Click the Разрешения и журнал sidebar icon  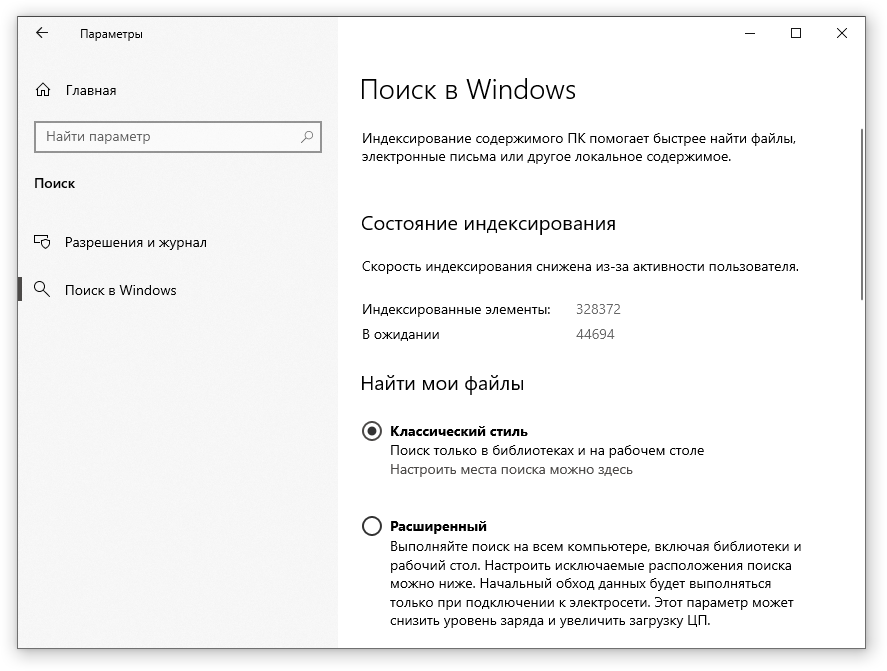(42, 242)
